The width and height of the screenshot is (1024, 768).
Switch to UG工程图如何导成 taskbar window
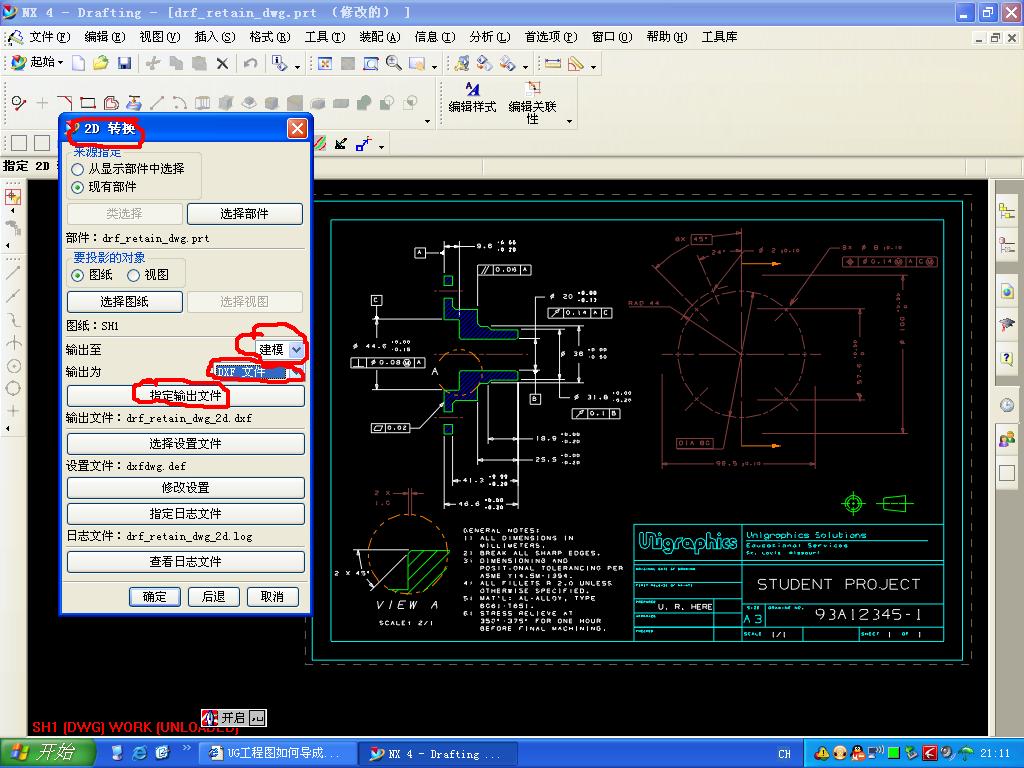click(276, 754)
